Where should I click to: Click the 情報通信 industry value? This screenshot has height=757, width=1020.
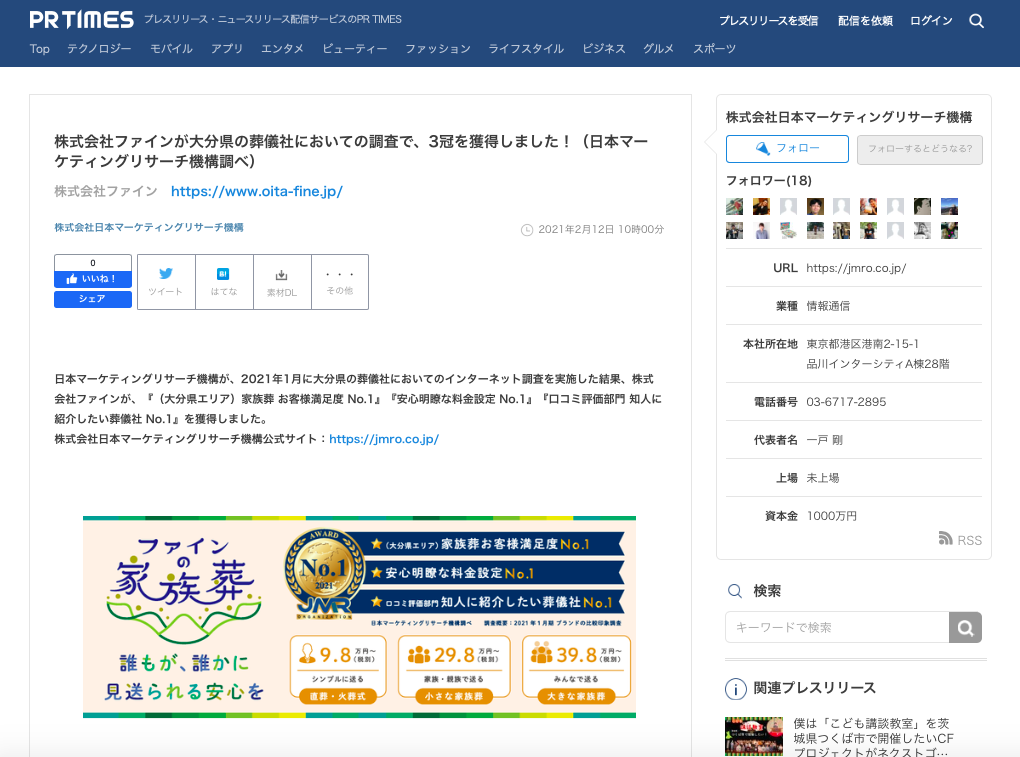coord(828,306)
